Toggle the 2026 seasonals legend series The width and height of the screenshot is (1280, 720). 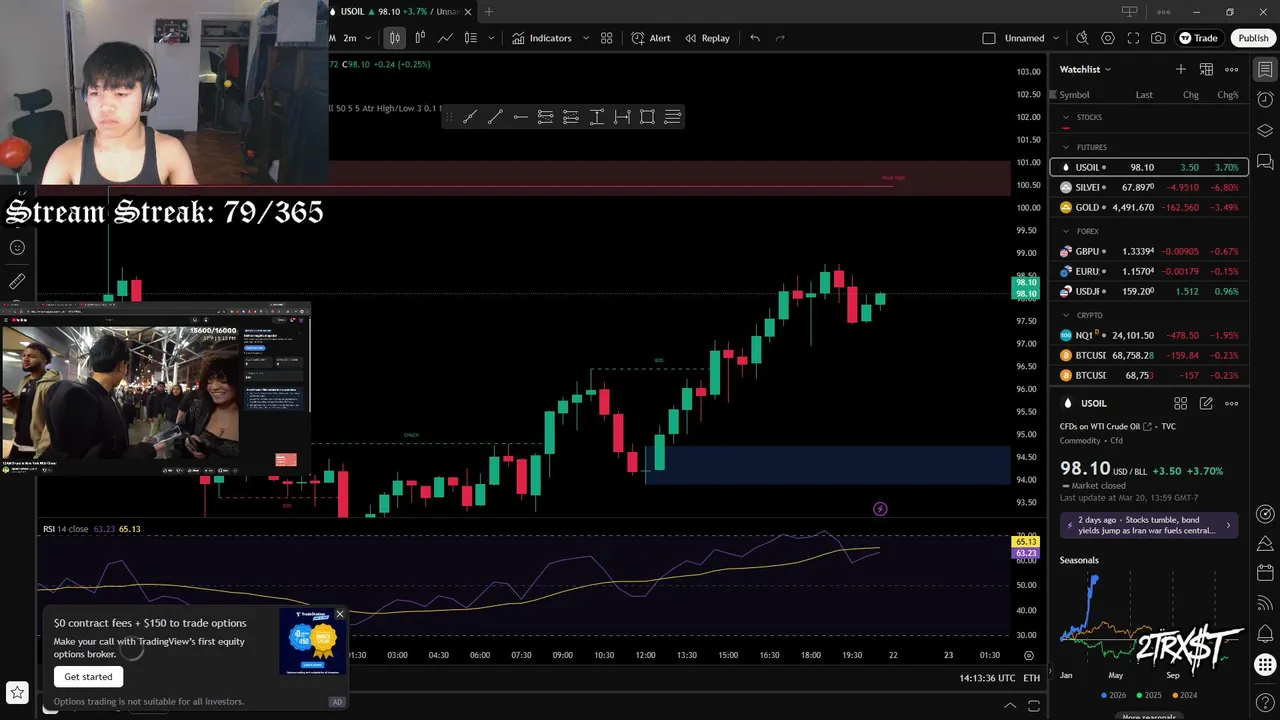coord(1114,695)
